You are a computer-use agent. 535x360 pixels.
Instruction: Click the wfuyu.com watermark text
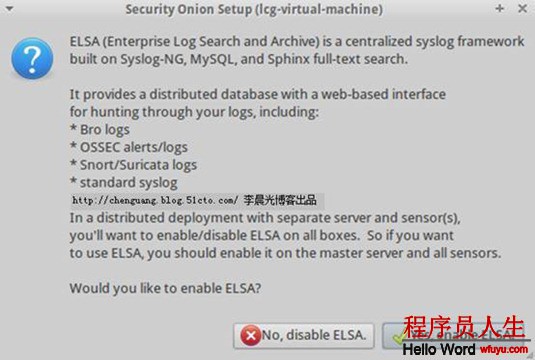coord(504,349)
